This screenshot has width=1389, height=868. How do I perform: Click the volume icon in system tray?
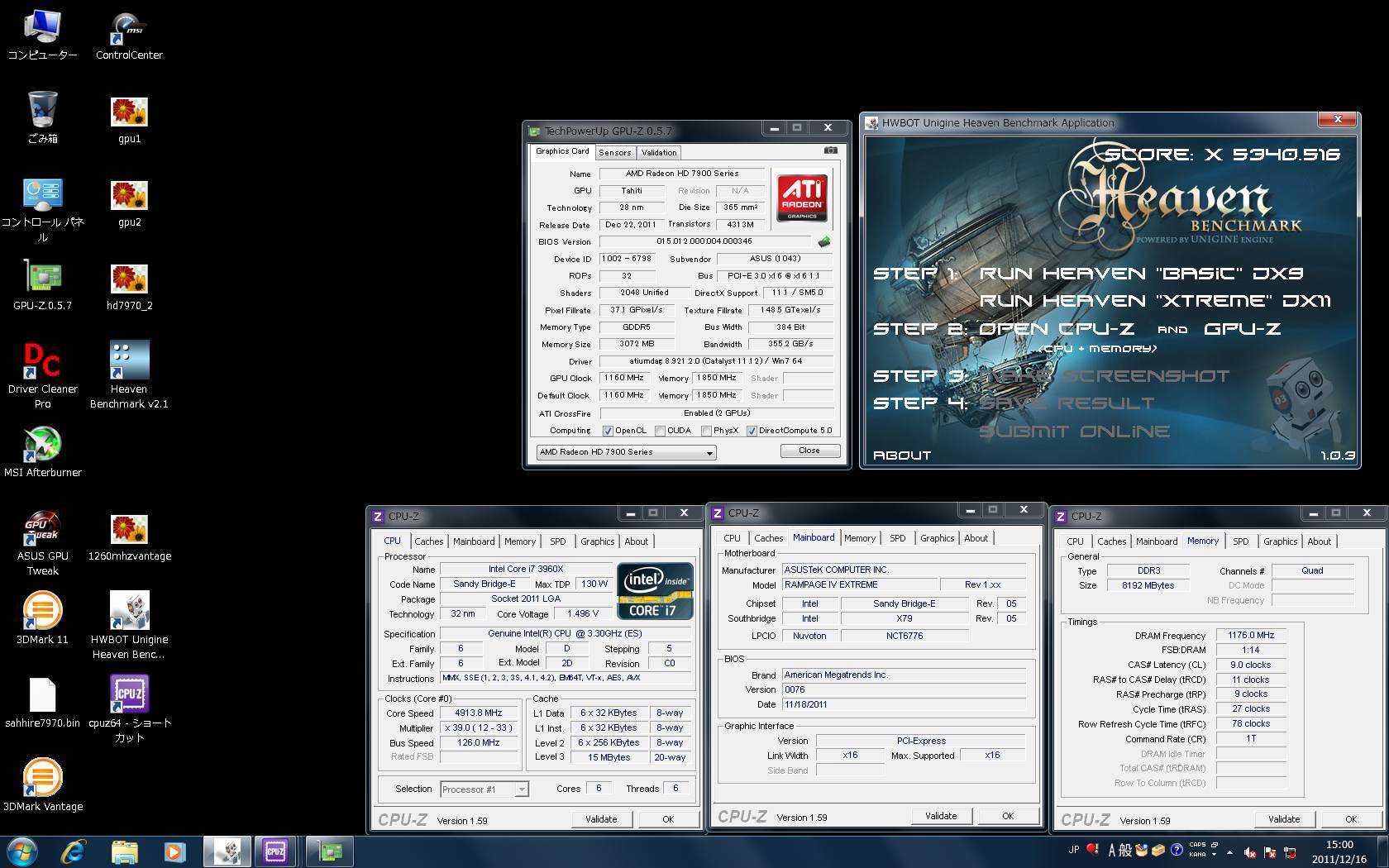(1250, 853)
